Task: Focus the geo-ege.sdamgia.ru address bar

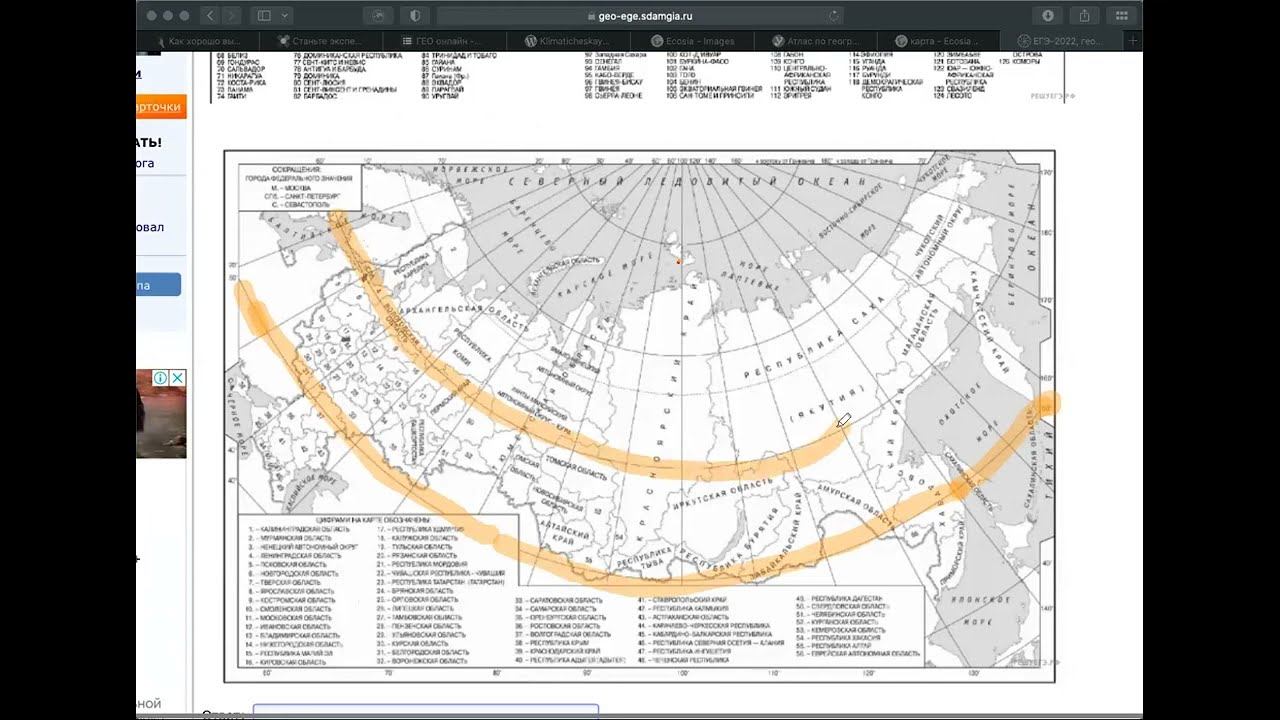Action: coord(640,16)
